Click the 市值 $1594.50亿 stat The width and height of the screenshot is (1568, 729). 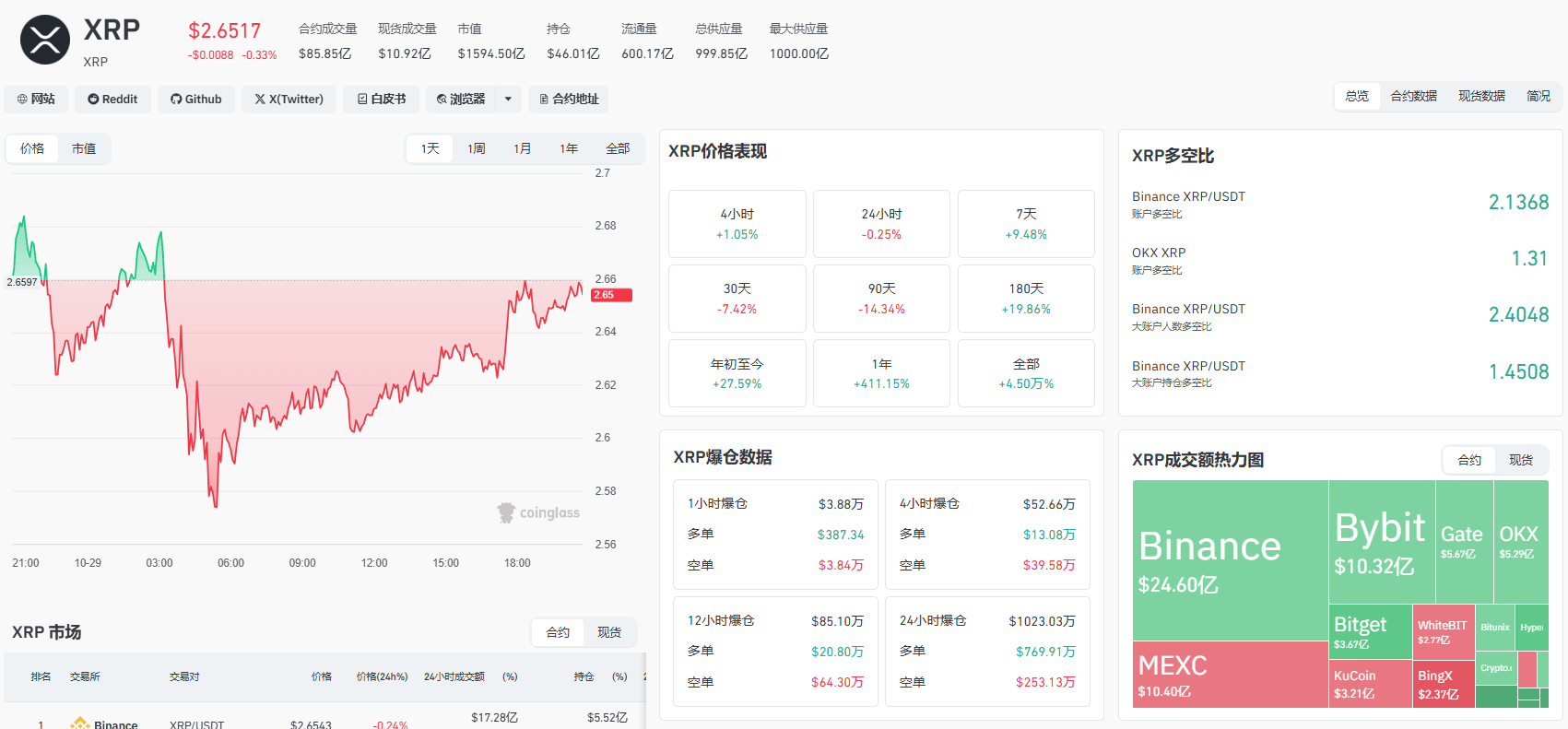tap(490, 41)
